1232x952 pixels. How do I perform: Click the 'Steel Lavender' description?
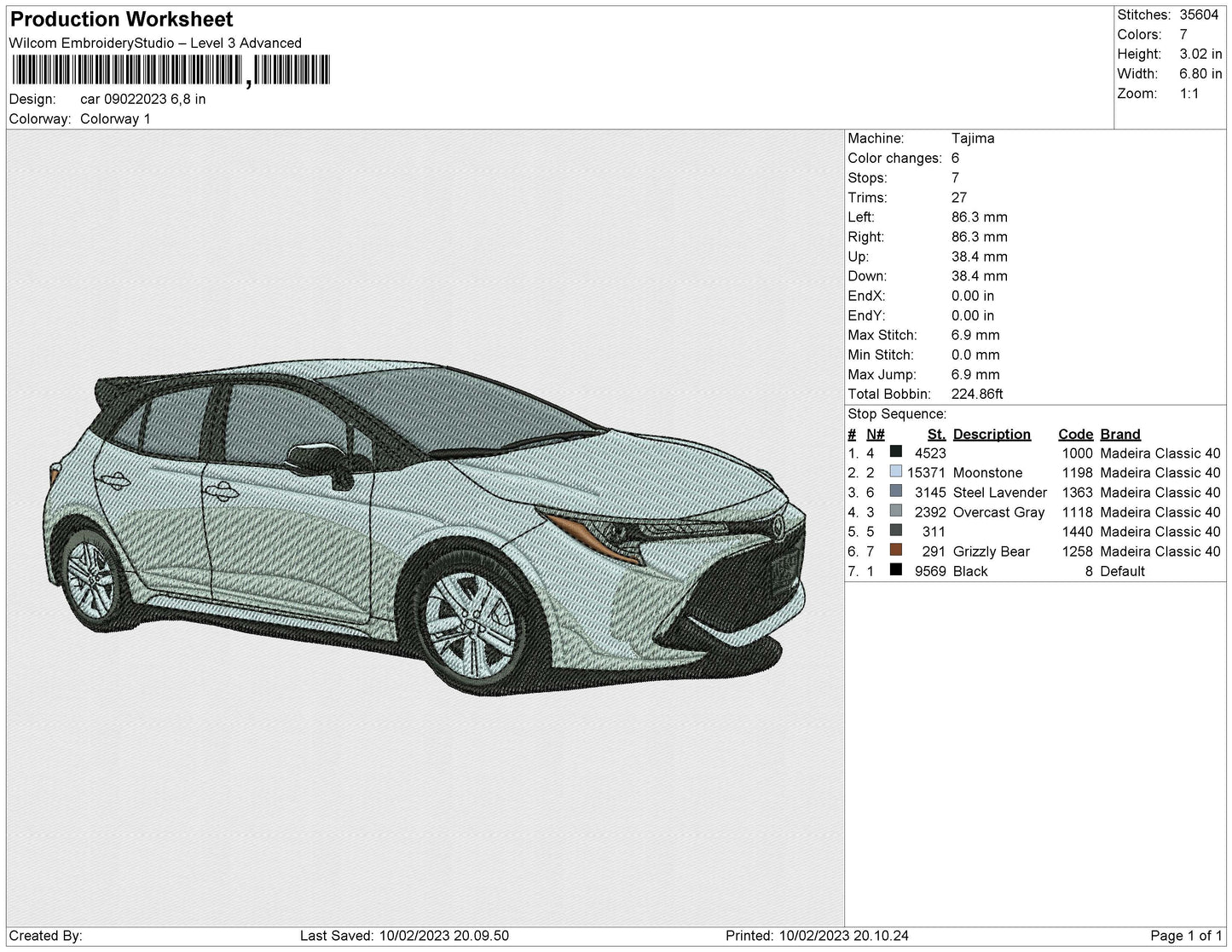(x=1000, y=493)
